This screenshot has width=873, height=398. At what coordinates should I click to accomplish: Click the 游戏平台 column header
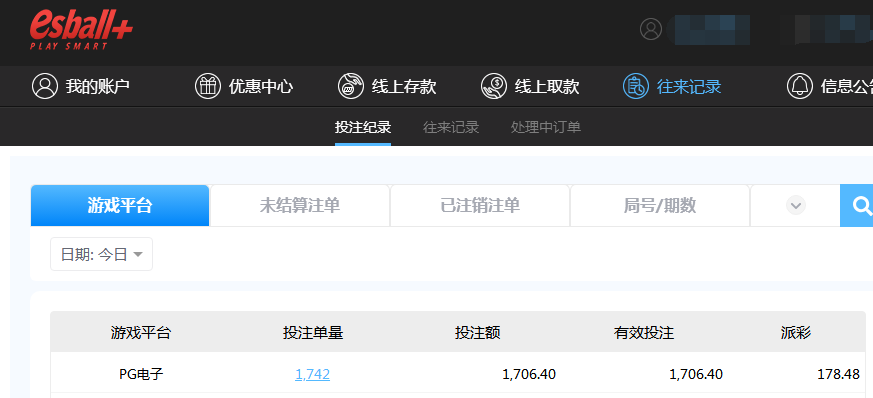click(x=140, y=333)
